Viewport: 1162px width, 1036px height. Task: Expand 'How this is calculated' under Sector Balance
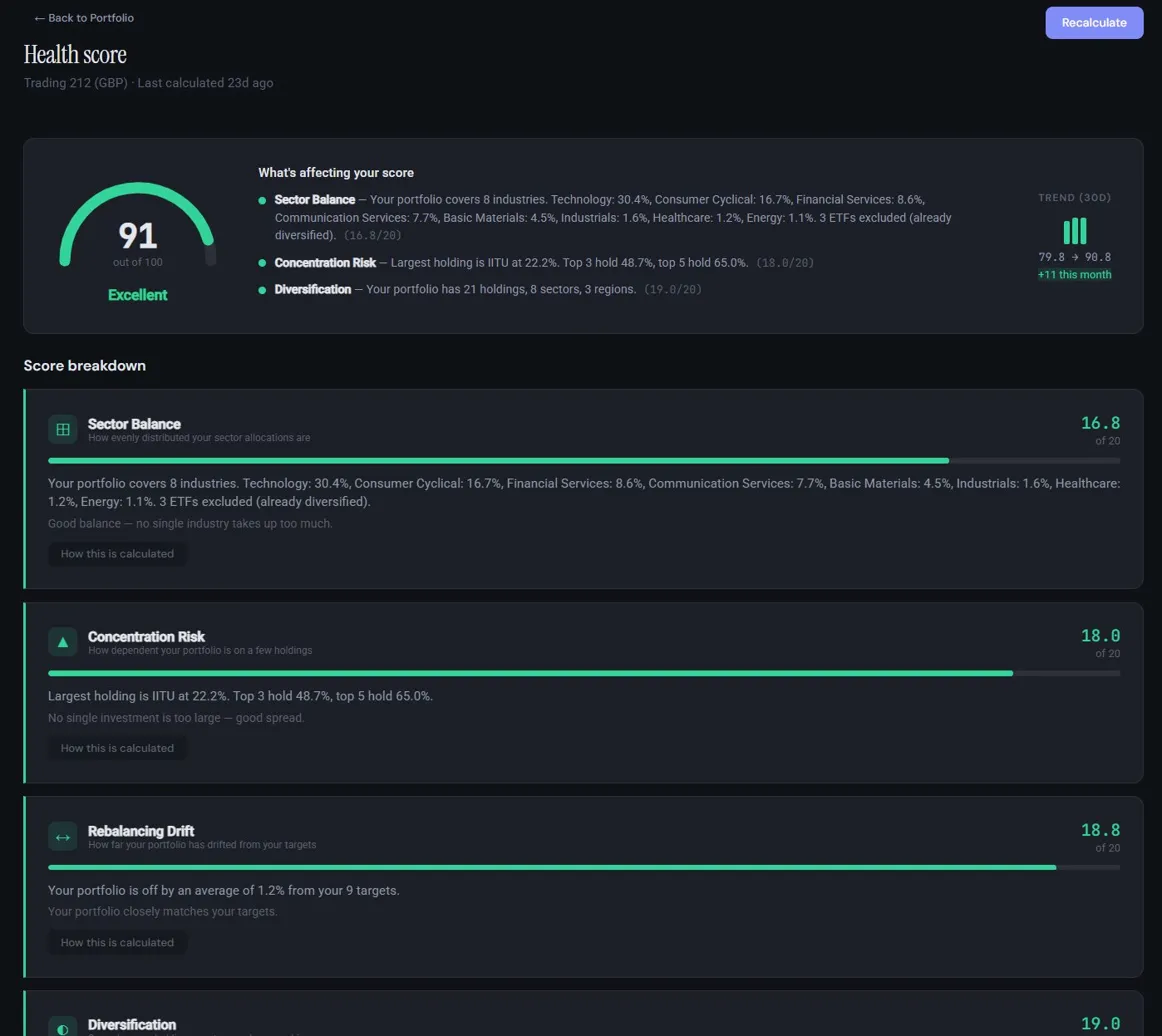coord(117,554)
